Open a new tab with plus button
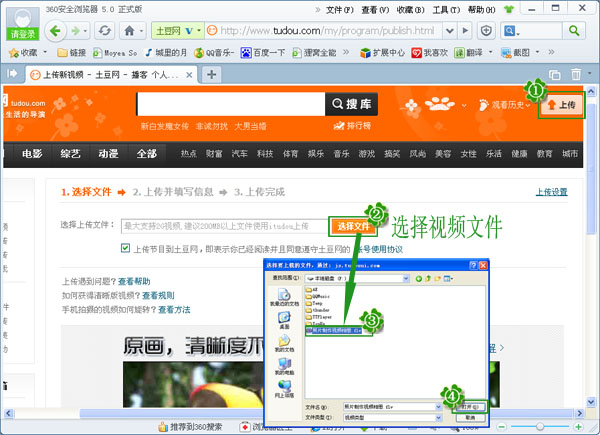 [211, 74]
